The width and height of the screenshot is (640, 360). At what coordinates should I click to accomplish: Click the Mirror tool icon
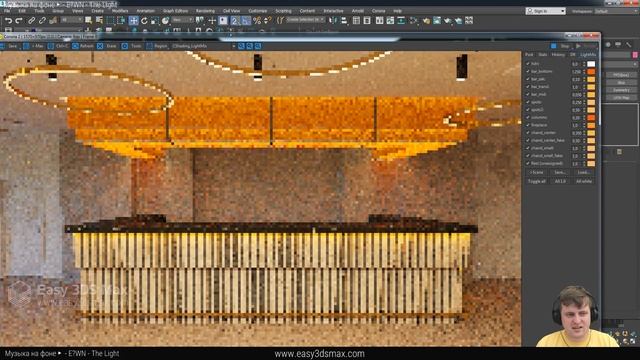(x=333, y=20)
